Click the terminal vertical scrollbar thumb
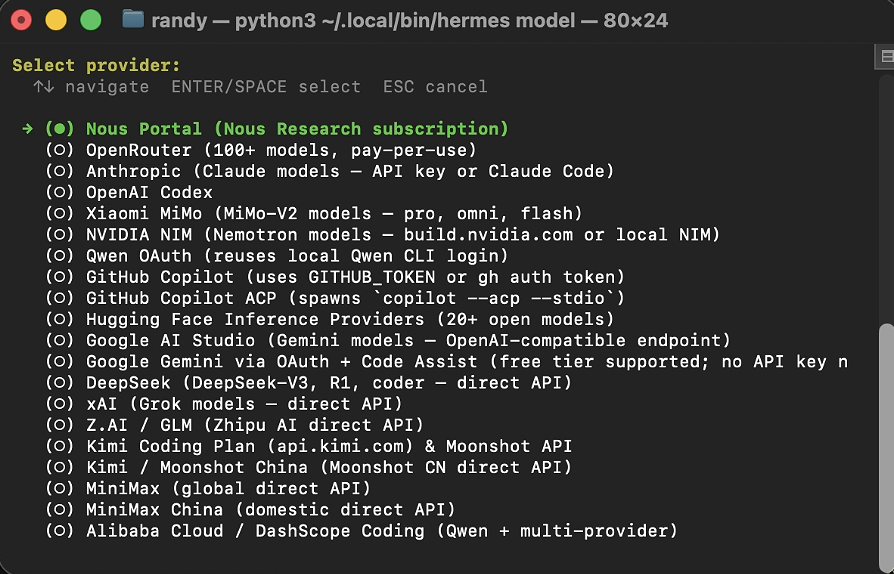The image size is (894, 574). click(887, 447)
